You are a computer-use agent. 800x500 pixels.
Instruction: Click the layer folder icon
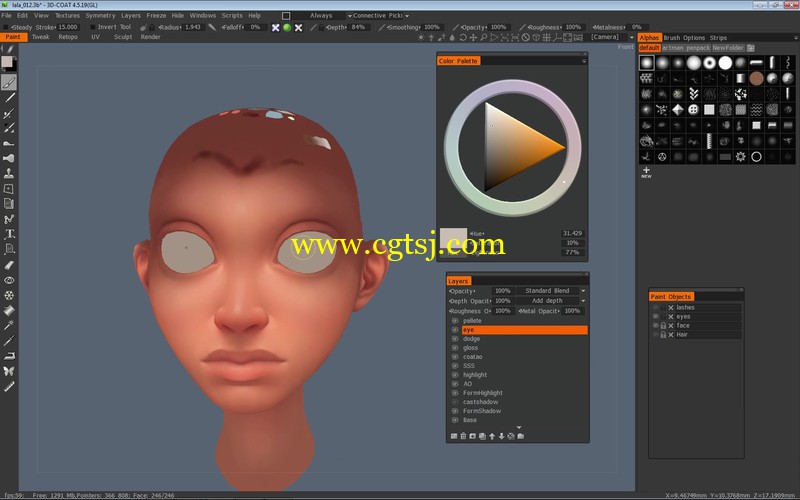coord(520,436)
